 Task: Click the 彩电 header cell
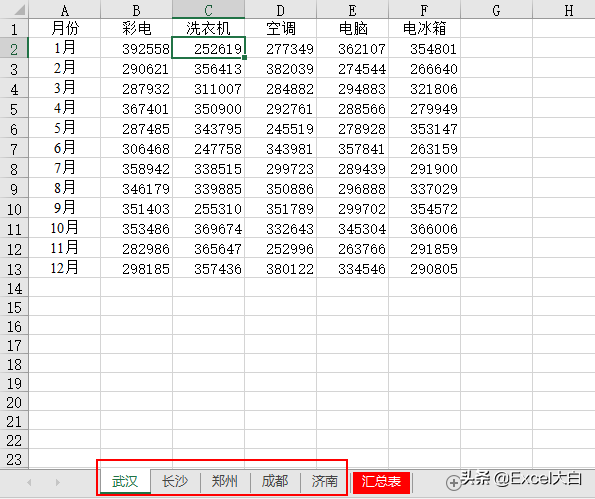[x=137, y=28]
